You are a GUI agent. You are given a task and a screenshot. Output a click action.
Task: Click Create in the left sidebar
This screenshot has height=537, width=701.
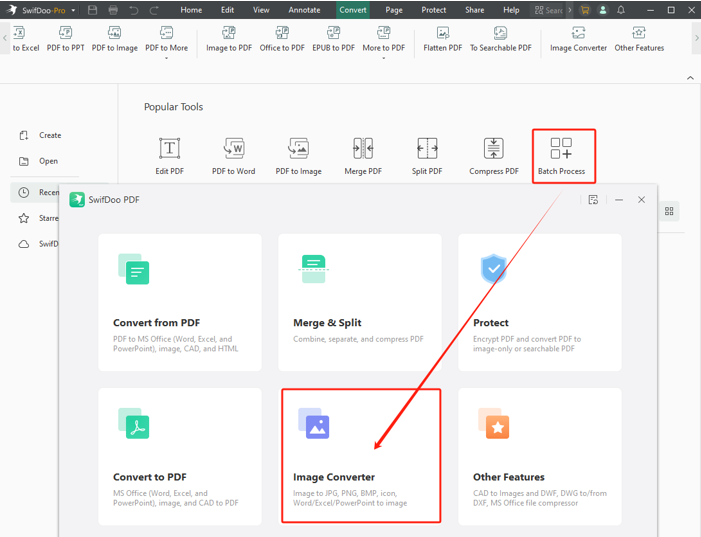[x=40, y=135]
